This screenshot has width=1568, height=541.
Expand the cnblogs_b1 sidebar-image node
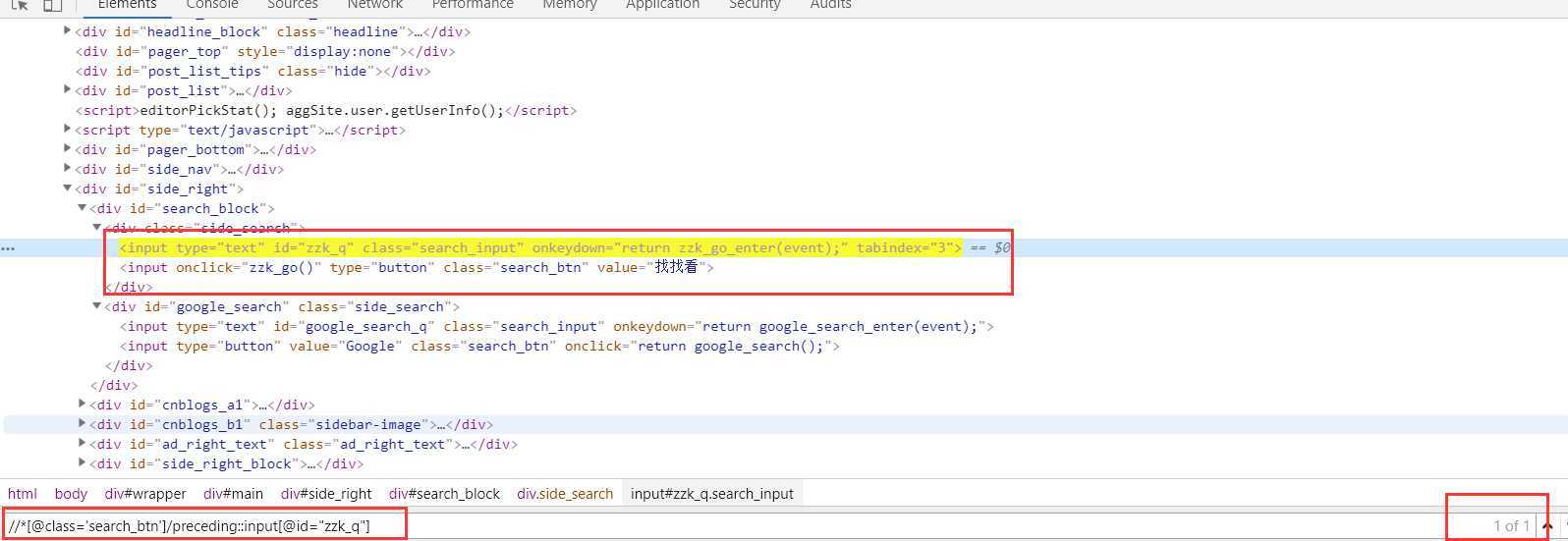coord(82,424)
